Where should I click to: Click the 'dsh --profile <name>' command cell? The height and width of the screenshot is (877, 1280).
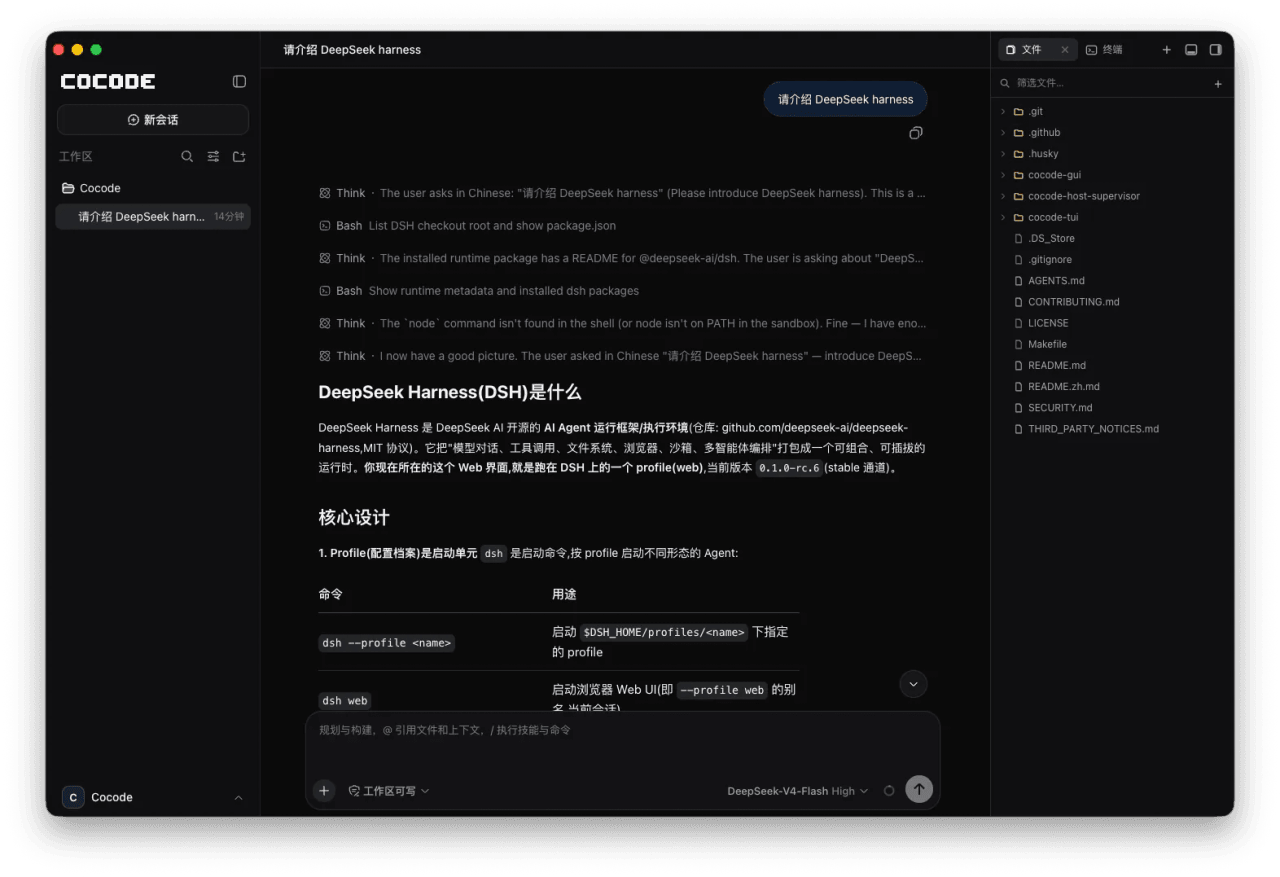387,643
